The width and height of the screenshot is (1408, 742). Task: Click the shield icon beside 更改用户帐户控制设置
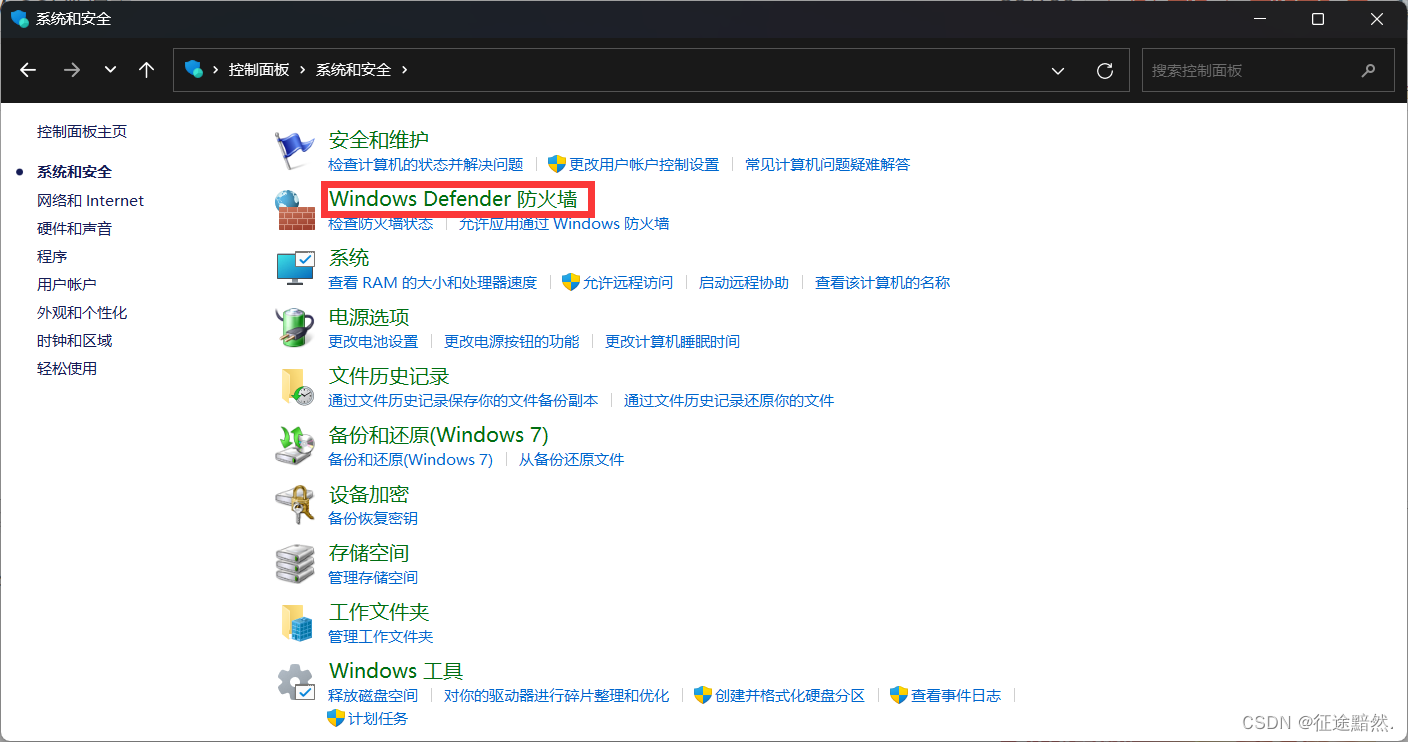557,164
